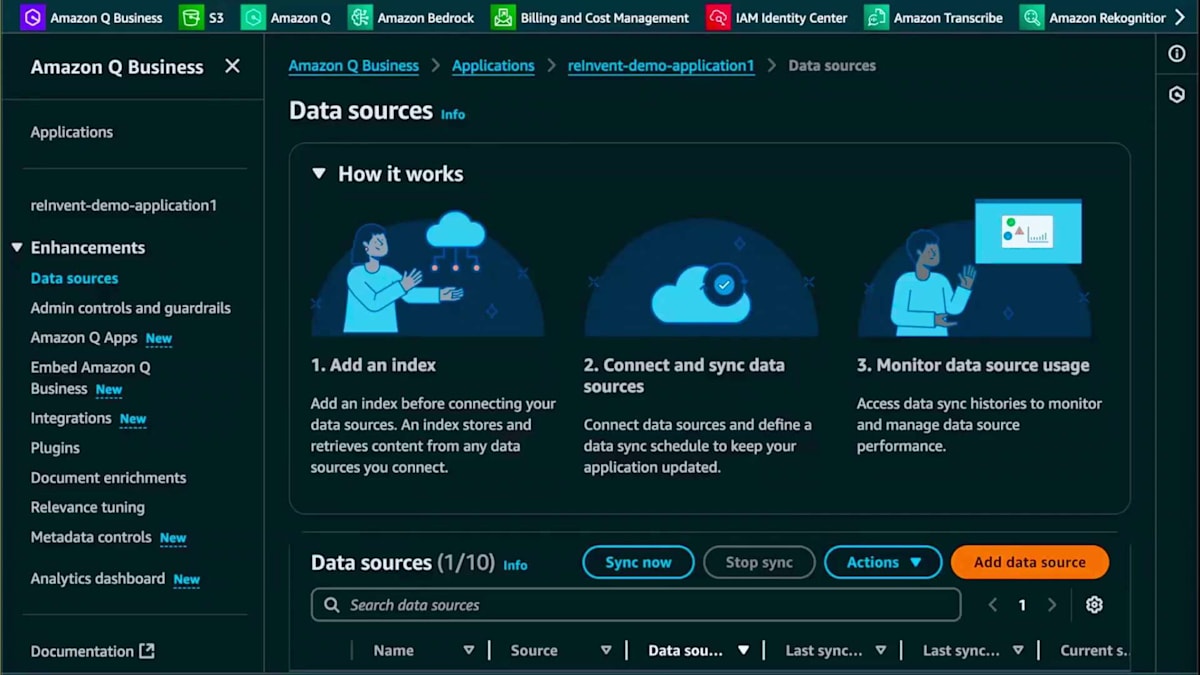This screenshot has height=675, width=1200.
Task: Click the Documentation external link icon
Action: 147,651
